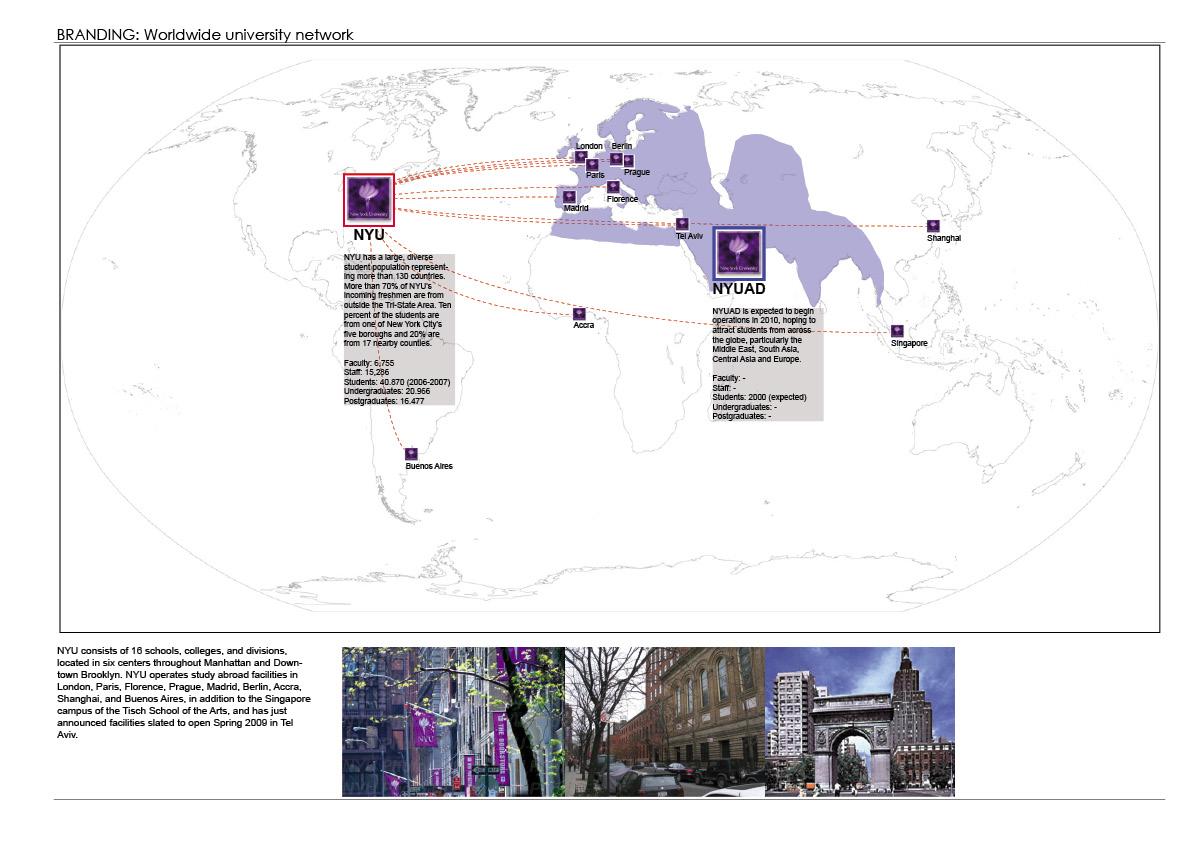Select the London campus marker icon
This screenshot has height=841, width=1190.
(x=581, y=157)
